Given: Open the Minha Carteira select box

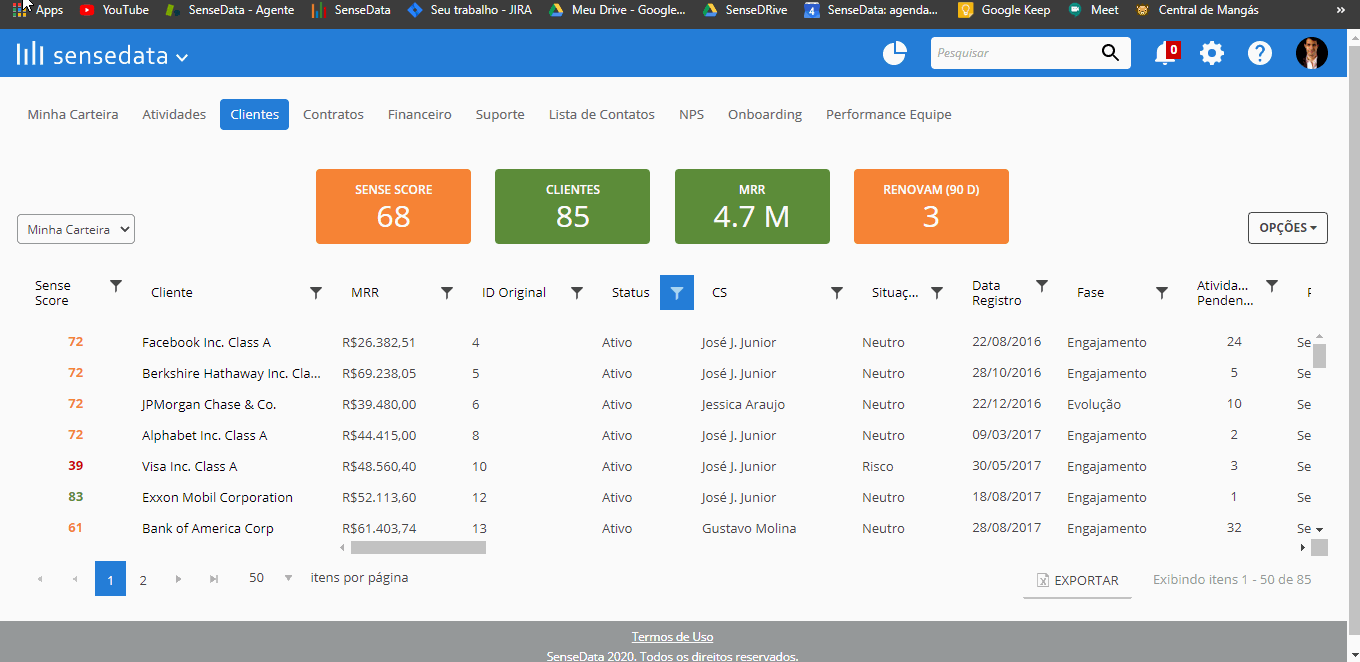Looking at the screenshot, I should pyautogui.click(x=76, y=229).
